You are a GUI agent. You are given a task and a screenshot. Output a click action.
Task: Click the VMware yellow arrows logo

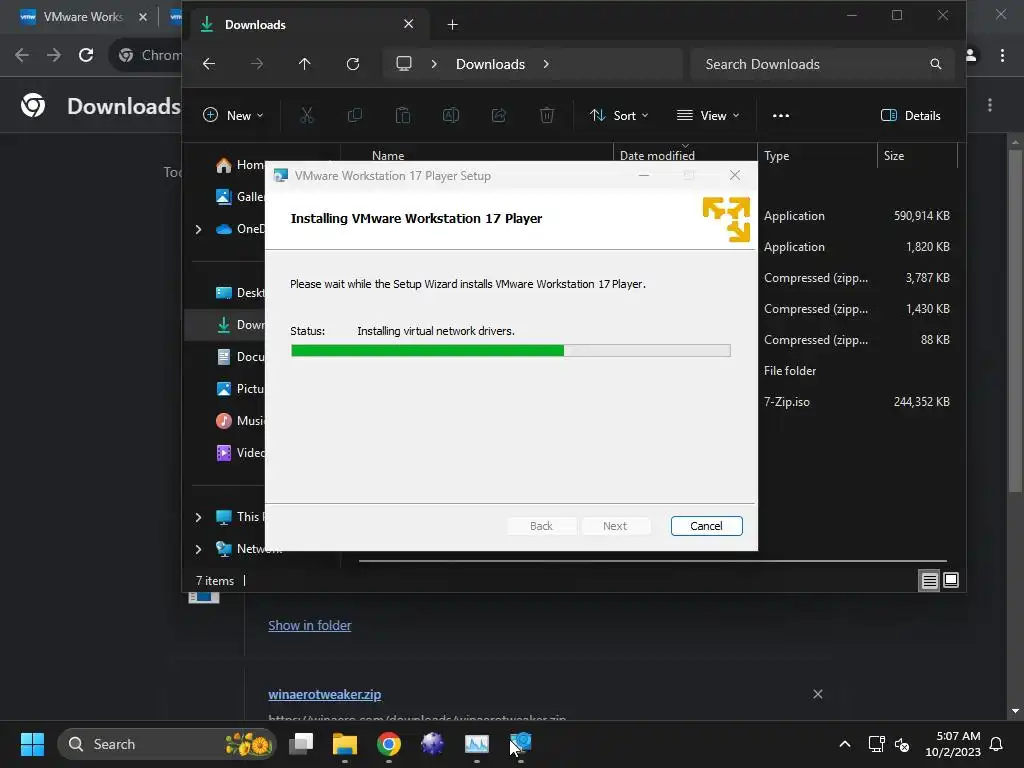pos(726,219)
